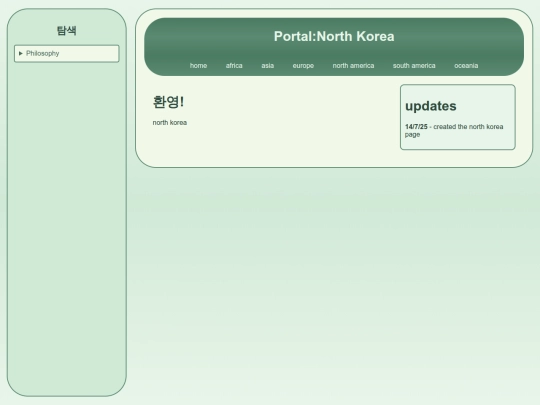Image resolution: width=540 pixels, height=405 pixels.
Task: Visit the south america link
Action: [x=414, y=65]
